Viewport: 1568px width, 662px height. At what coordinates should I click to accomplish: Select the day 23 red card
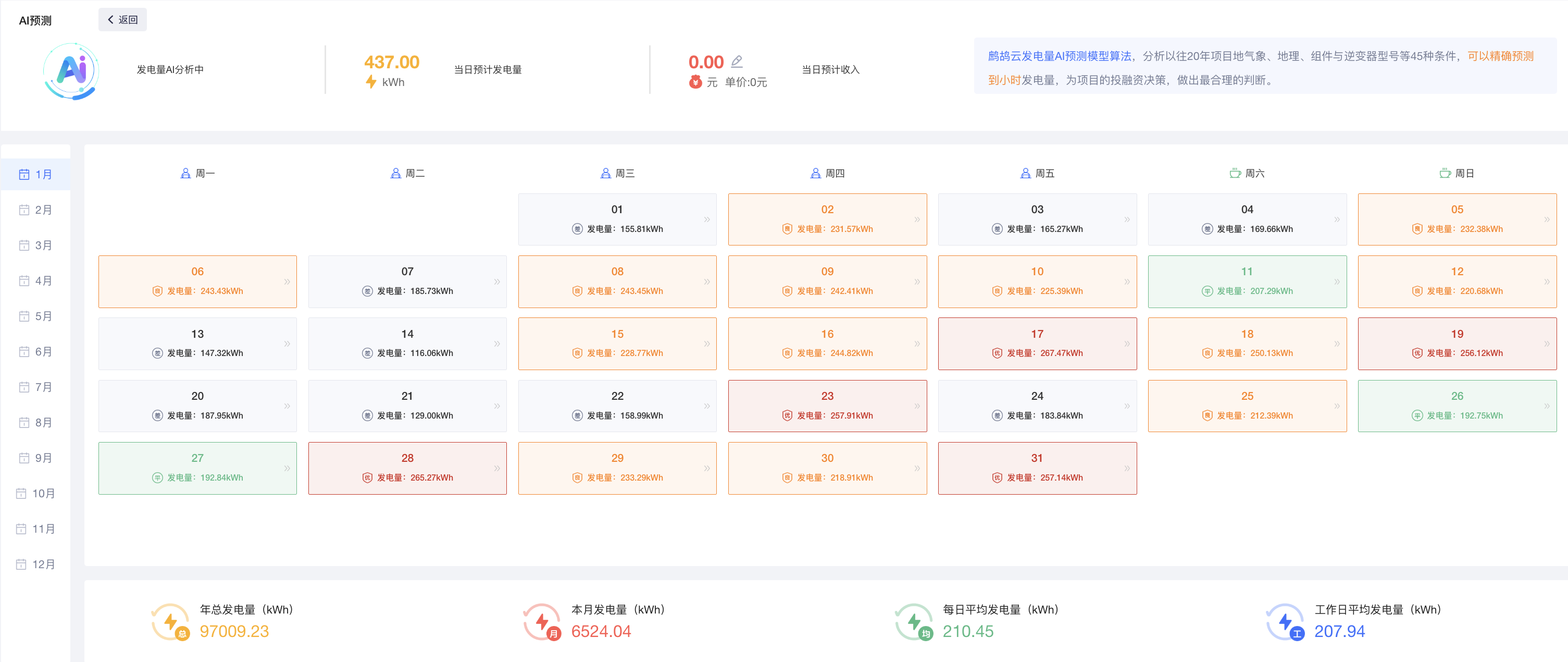827,406
